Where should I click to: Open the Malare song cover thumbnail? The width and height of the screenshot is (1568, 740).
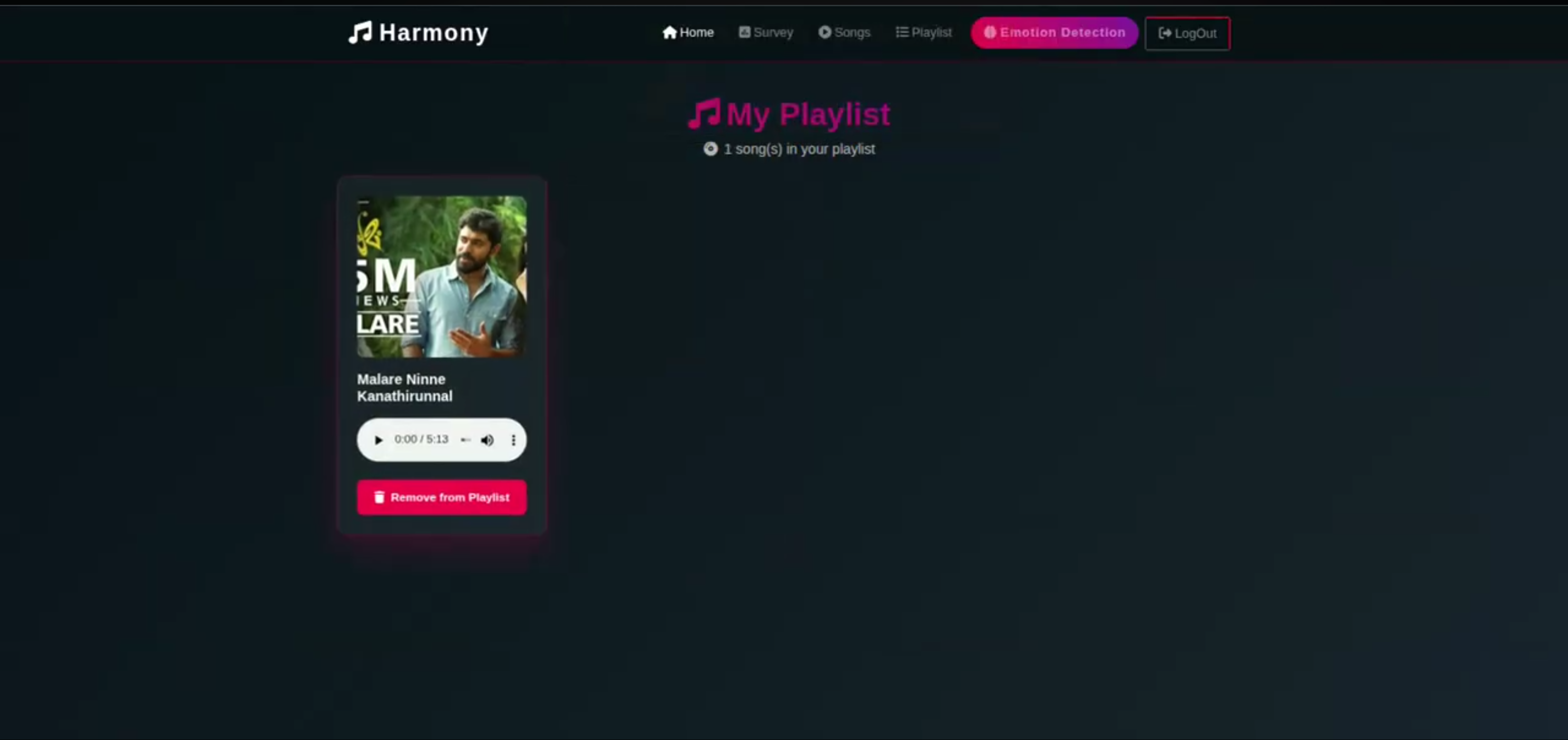point(441,276)
